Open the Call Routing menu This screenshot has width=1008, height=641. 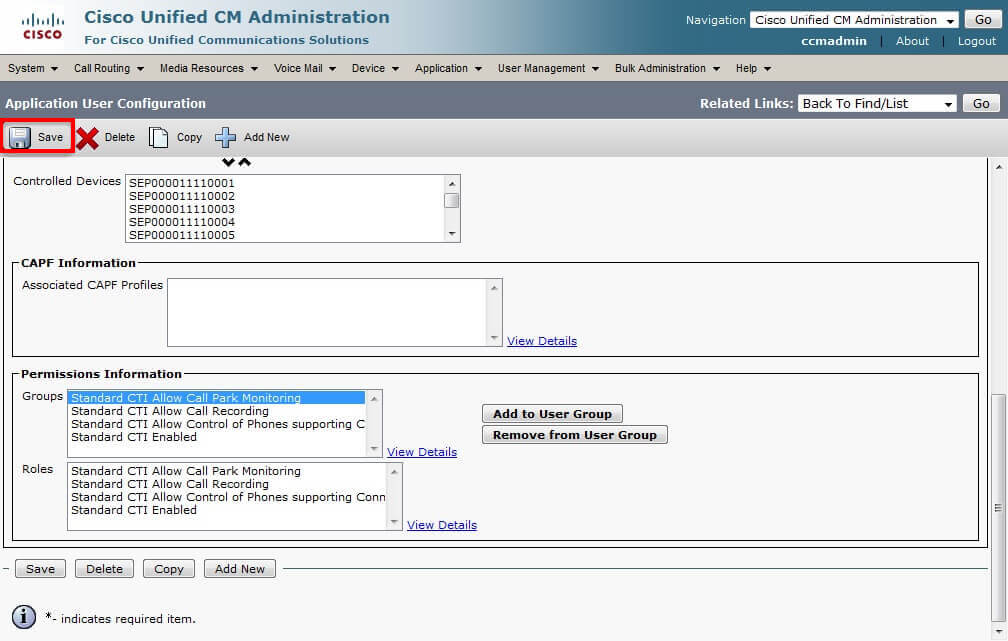[109, 68]
